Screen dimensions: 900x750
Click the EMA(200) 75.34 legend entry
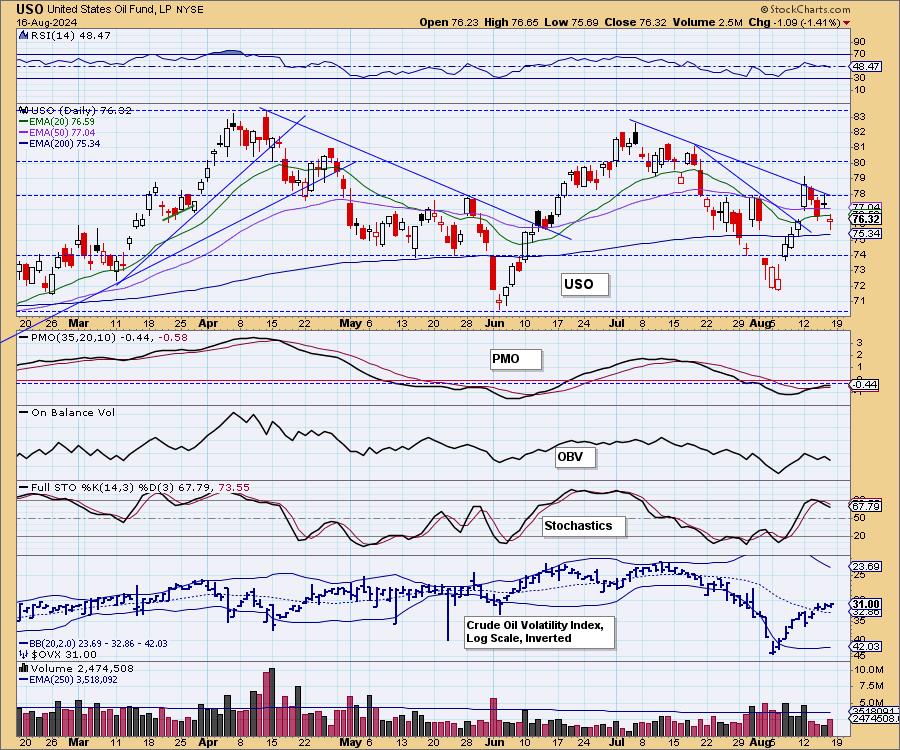(x=60, y=143)
